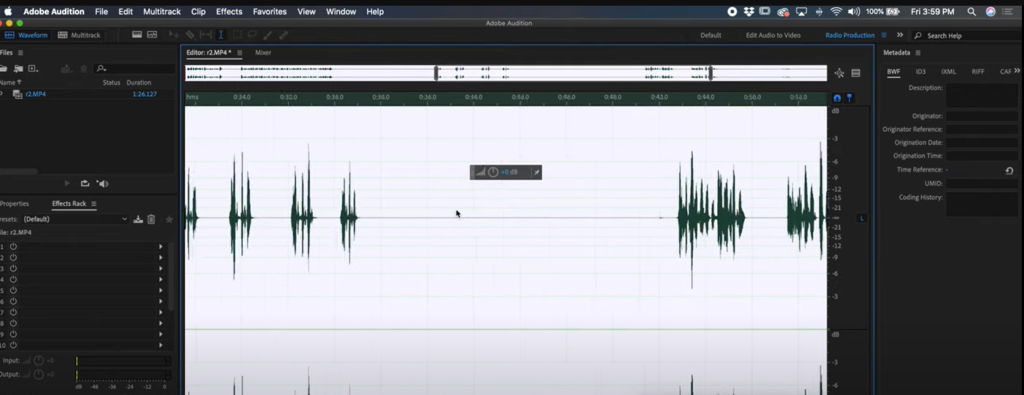The height and width of the screenshot is (395, 1024).
Task: Open the Effects menu
Action: [229, 12]
